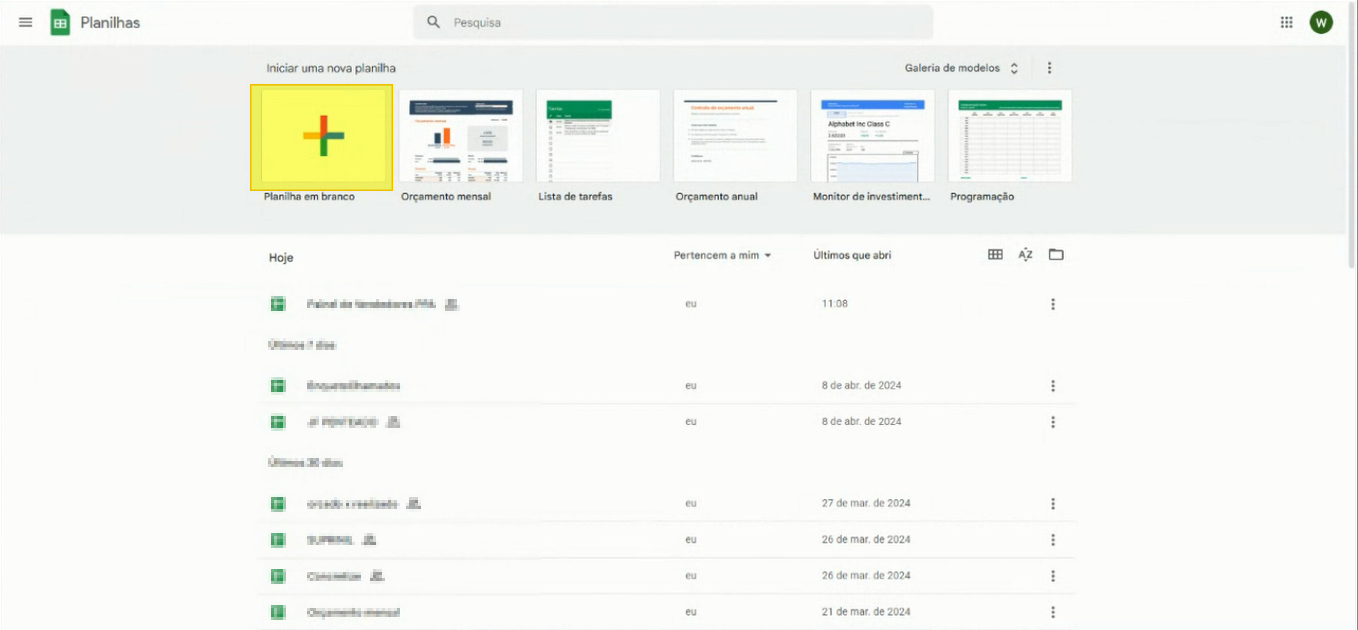Image resolution: width=1358 pixels, height=630 pixels.
Task: Click the sheet icon in the 27 de mar. row
Action: (278, 504)
